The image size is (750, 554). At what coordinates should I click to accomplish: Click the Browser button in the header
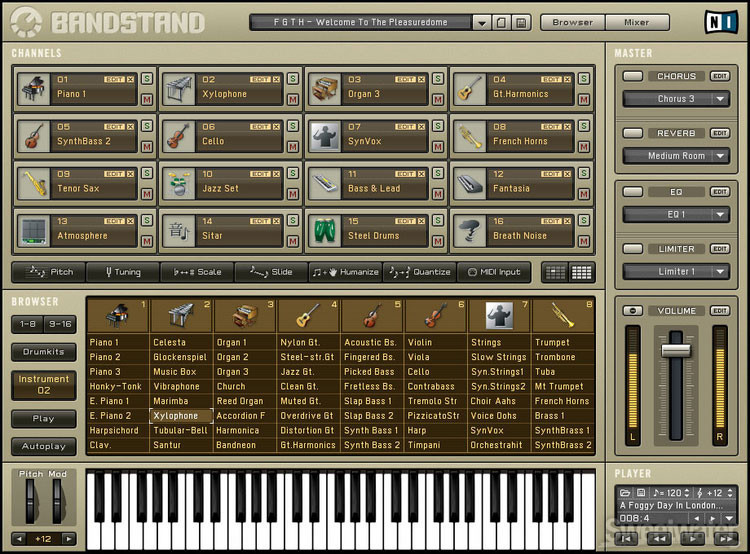coord(573,22)
